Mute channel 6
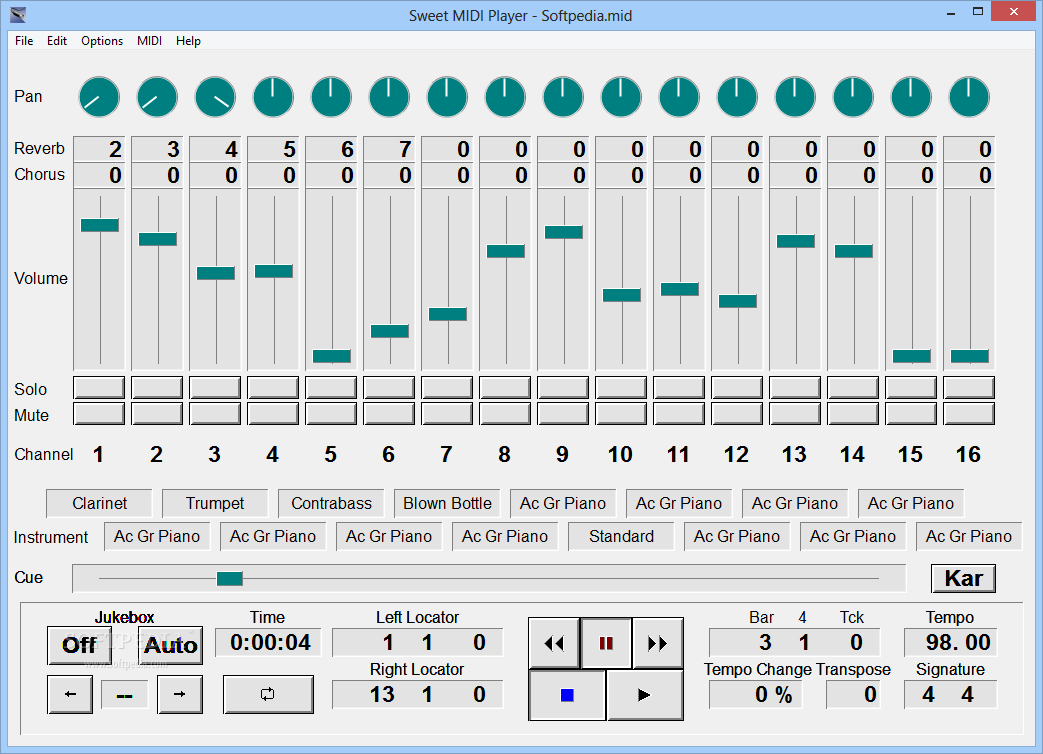The width and height of the screenshot is (1043, 754). (389, 414)
